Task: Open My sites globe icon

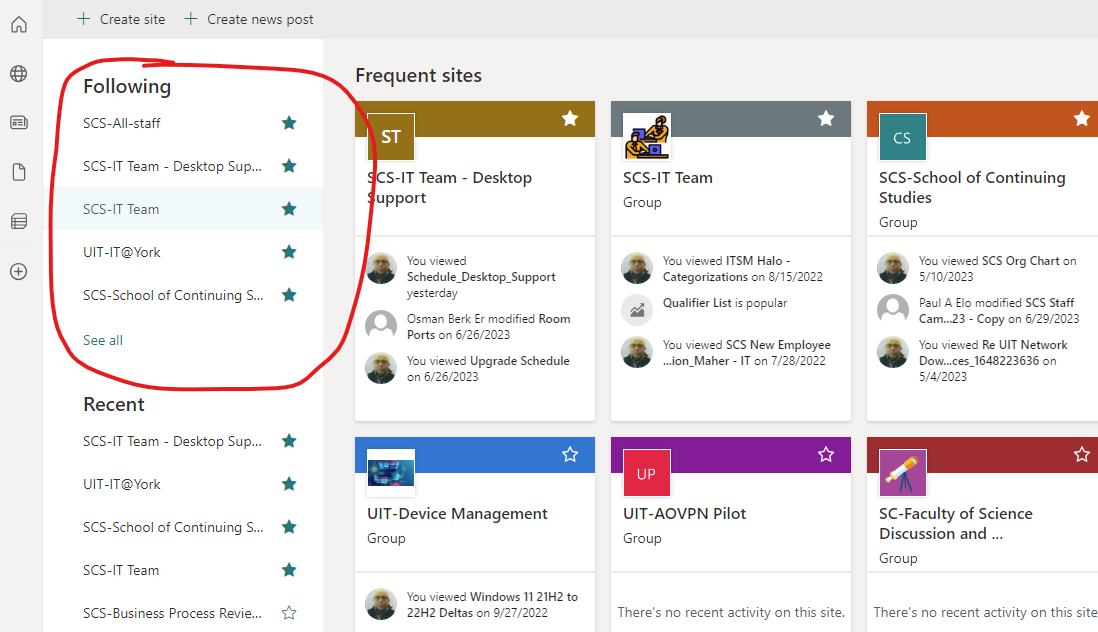Action: (x=19, y=73)
